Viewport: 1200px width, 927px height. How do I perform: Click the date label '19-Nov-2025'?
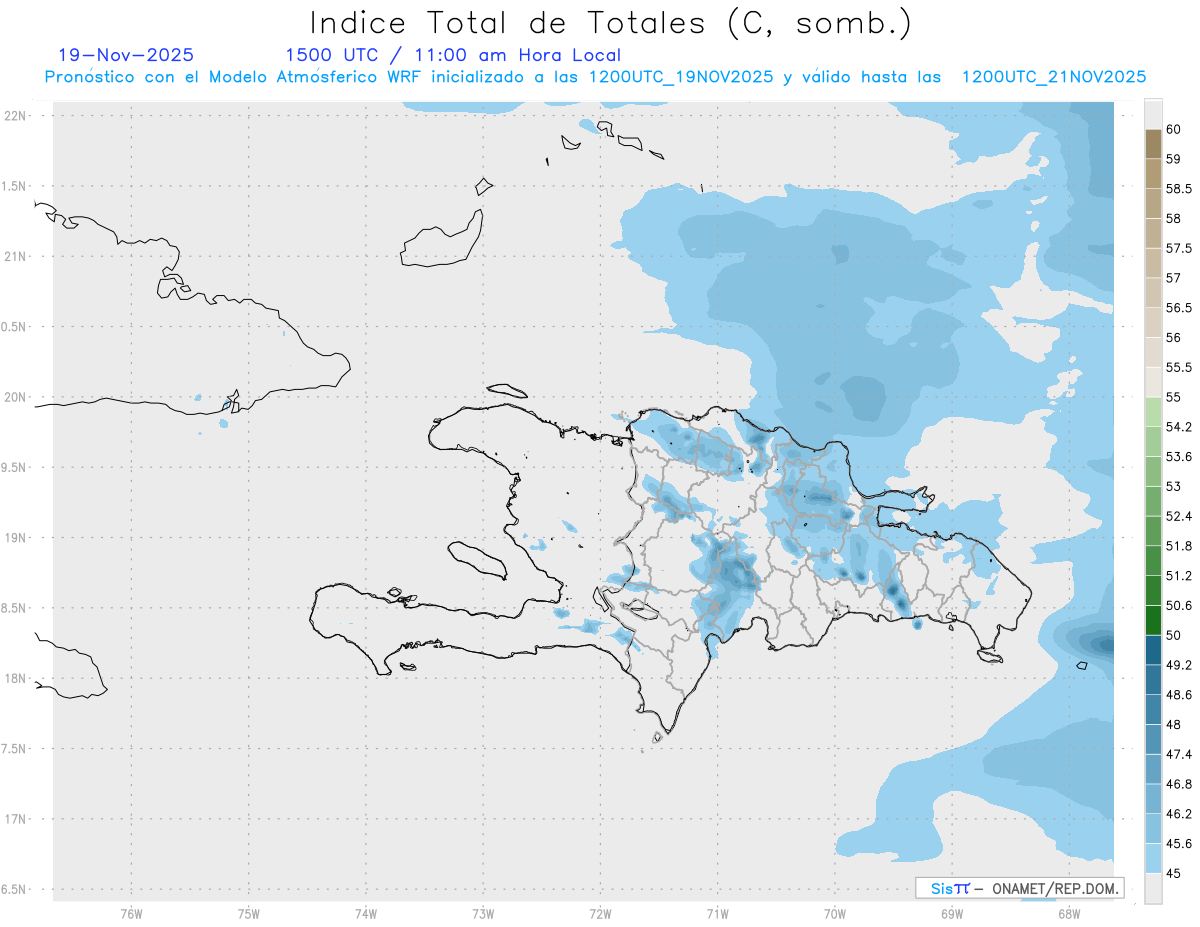126,55
